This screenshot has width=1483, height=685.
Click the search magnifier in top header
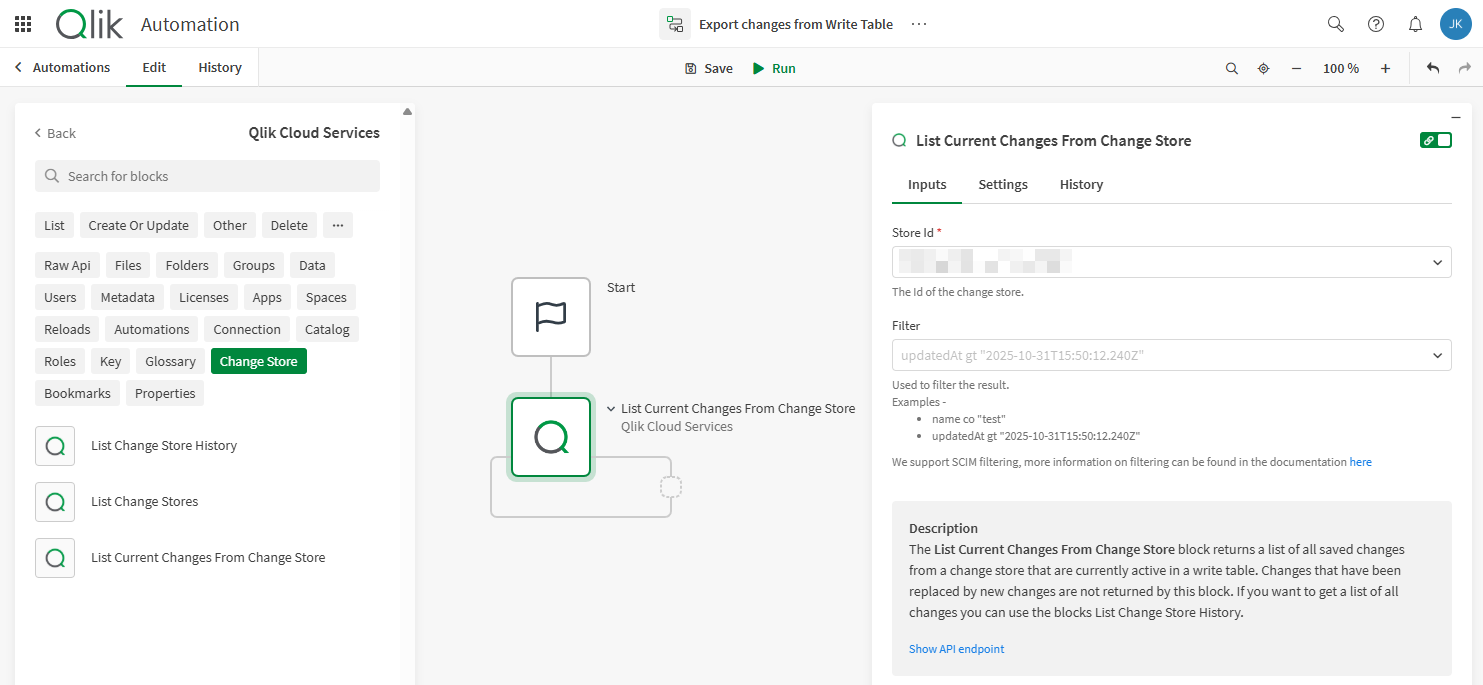(1335, 24)
